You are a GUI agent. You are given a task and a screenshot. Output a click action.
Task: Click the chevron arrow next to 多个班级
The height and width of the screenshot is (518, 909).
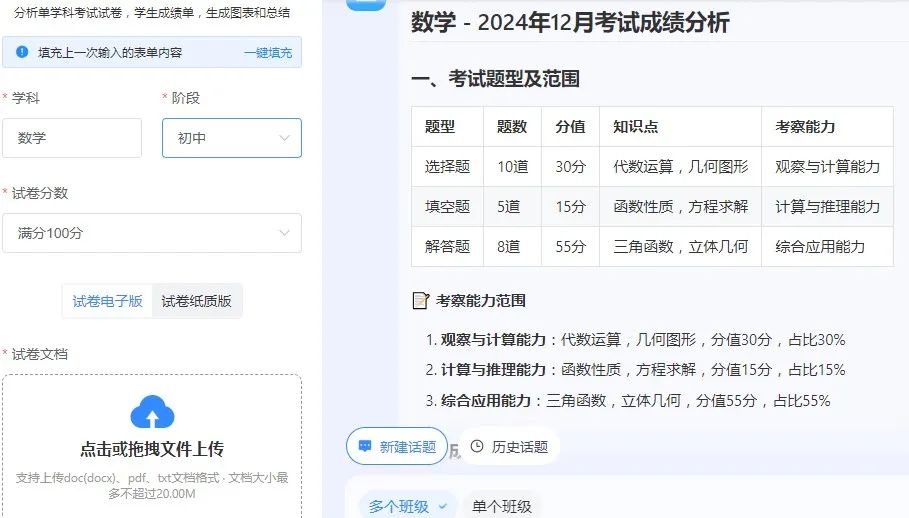point(443,506)
